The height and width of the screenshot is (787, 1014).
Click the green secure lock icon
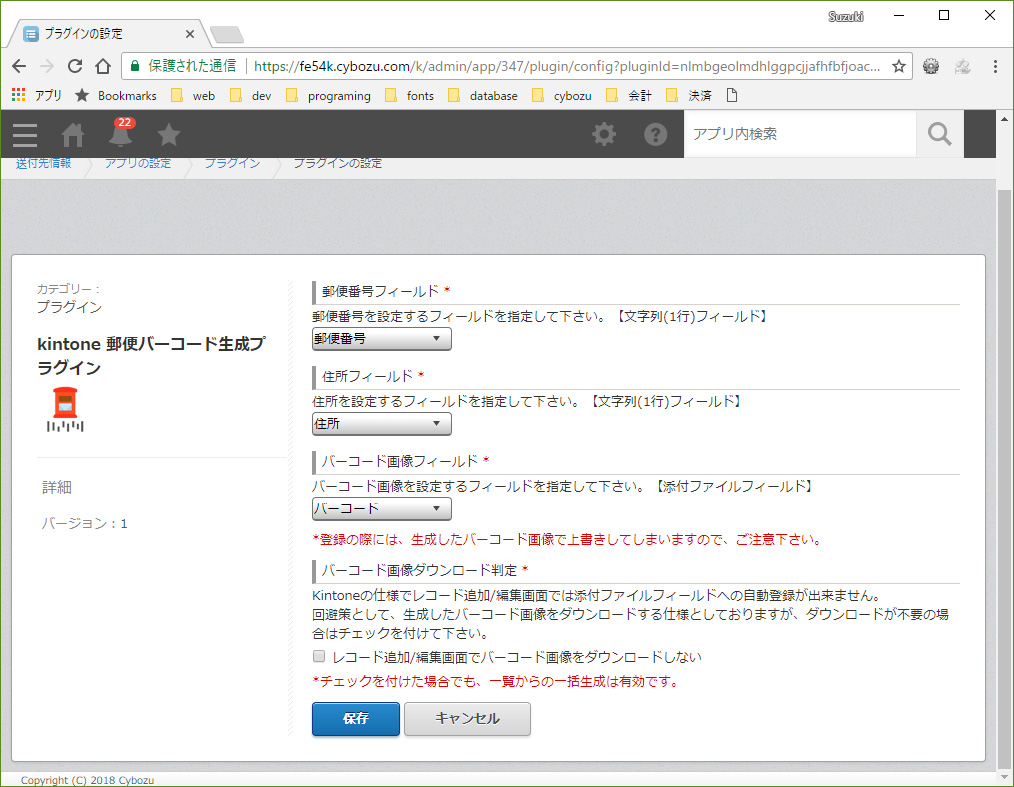135,66
